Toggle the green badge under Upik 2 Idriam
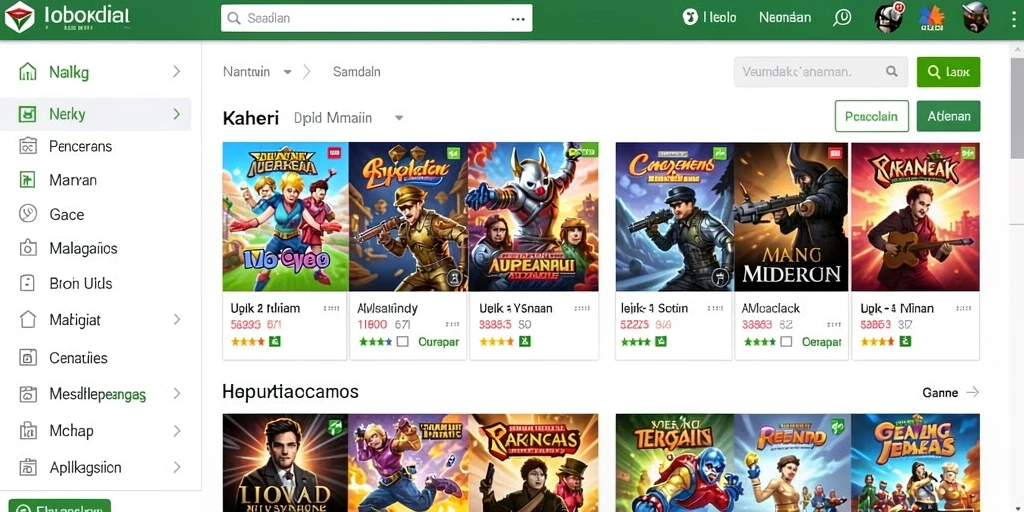Viewport: 1024px width, 512px height. [274, 342]
